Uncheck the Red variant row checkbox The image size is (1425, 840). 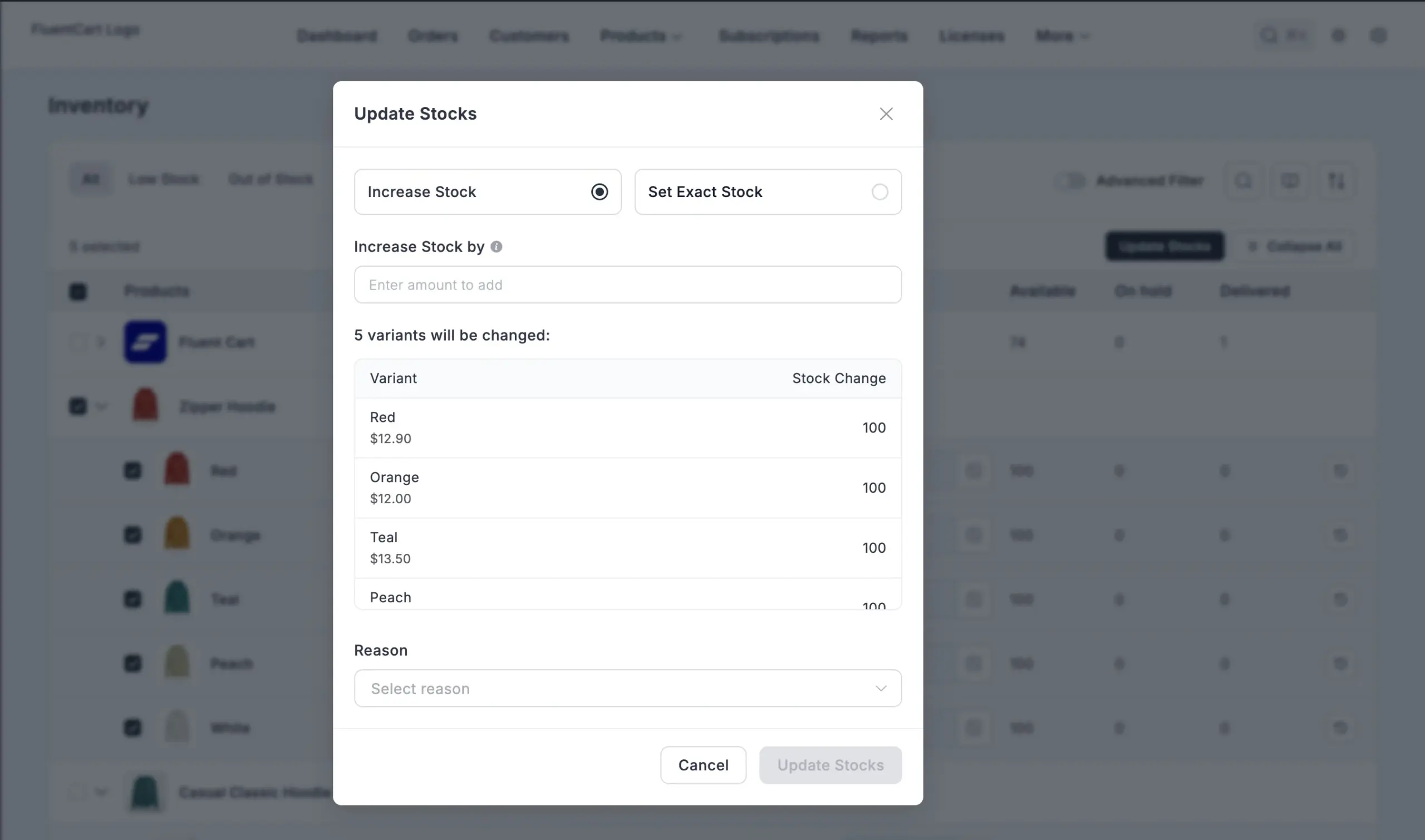tap(133, 470)
